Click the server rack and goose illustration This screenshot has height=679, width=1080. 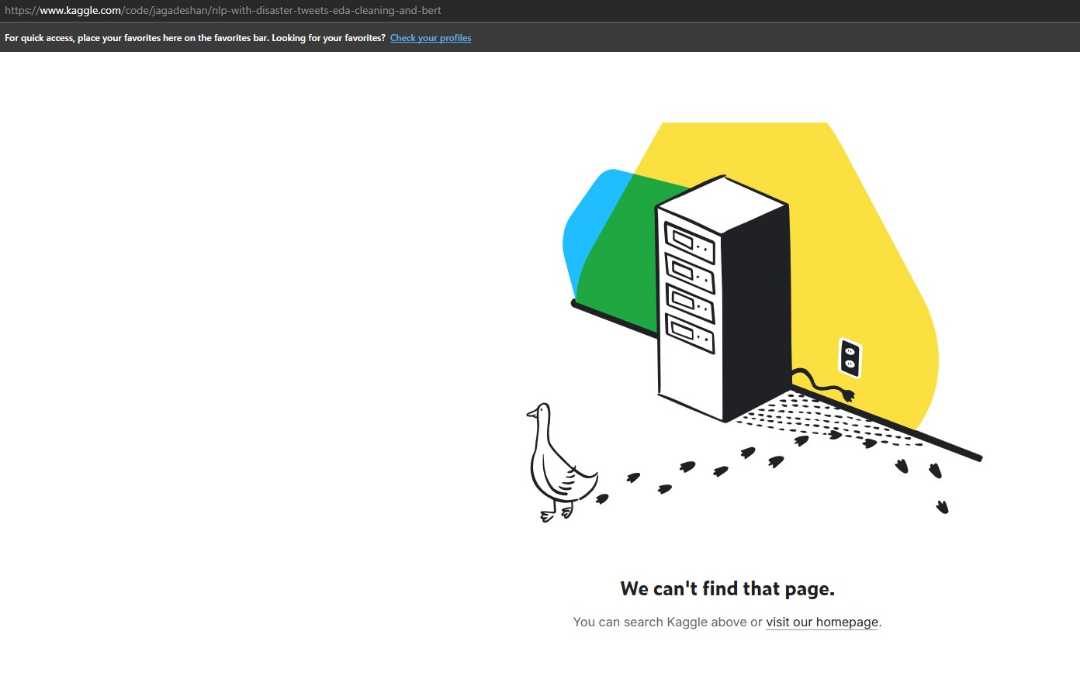tap(754, 322)
